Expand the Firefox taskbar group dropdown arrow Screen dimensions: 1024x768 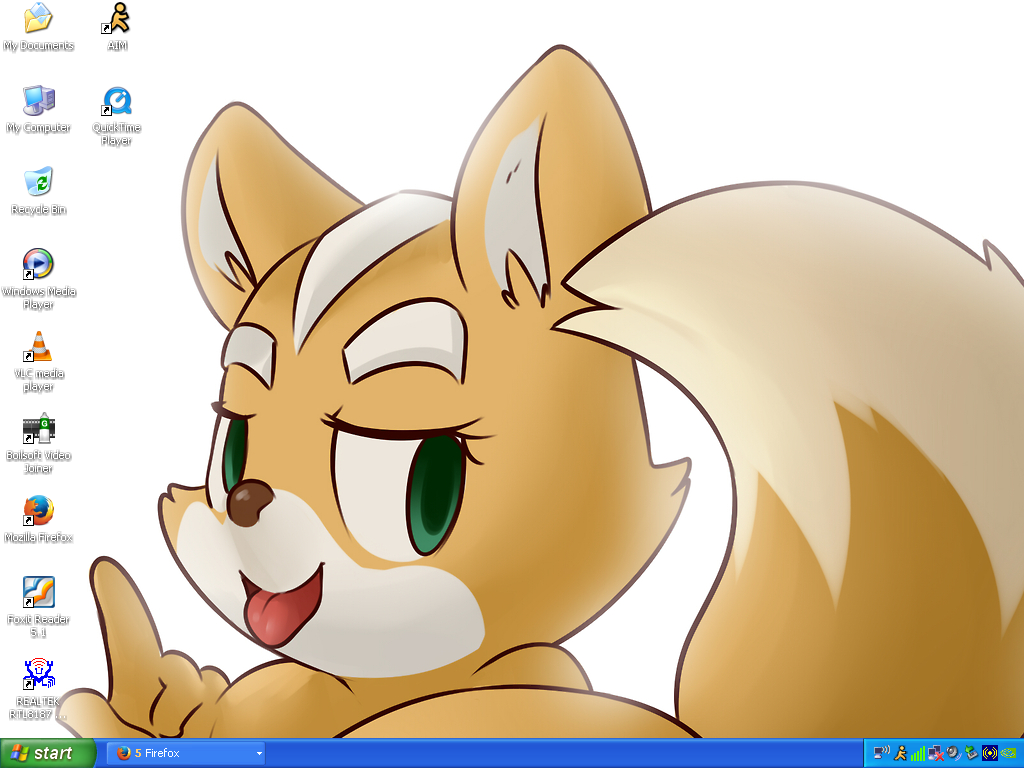(259, 753)
